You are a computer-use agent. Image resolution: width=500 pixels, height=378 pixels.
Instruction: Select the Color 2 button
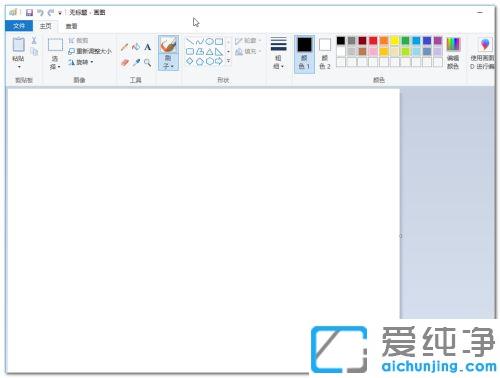coord(325,53)
